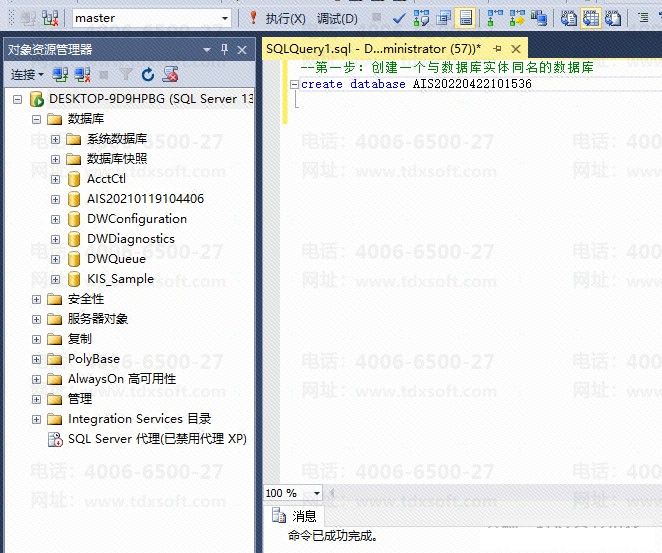Select KIS_Sample database
This screenshot has height=553, width=662.
point(120,279)
